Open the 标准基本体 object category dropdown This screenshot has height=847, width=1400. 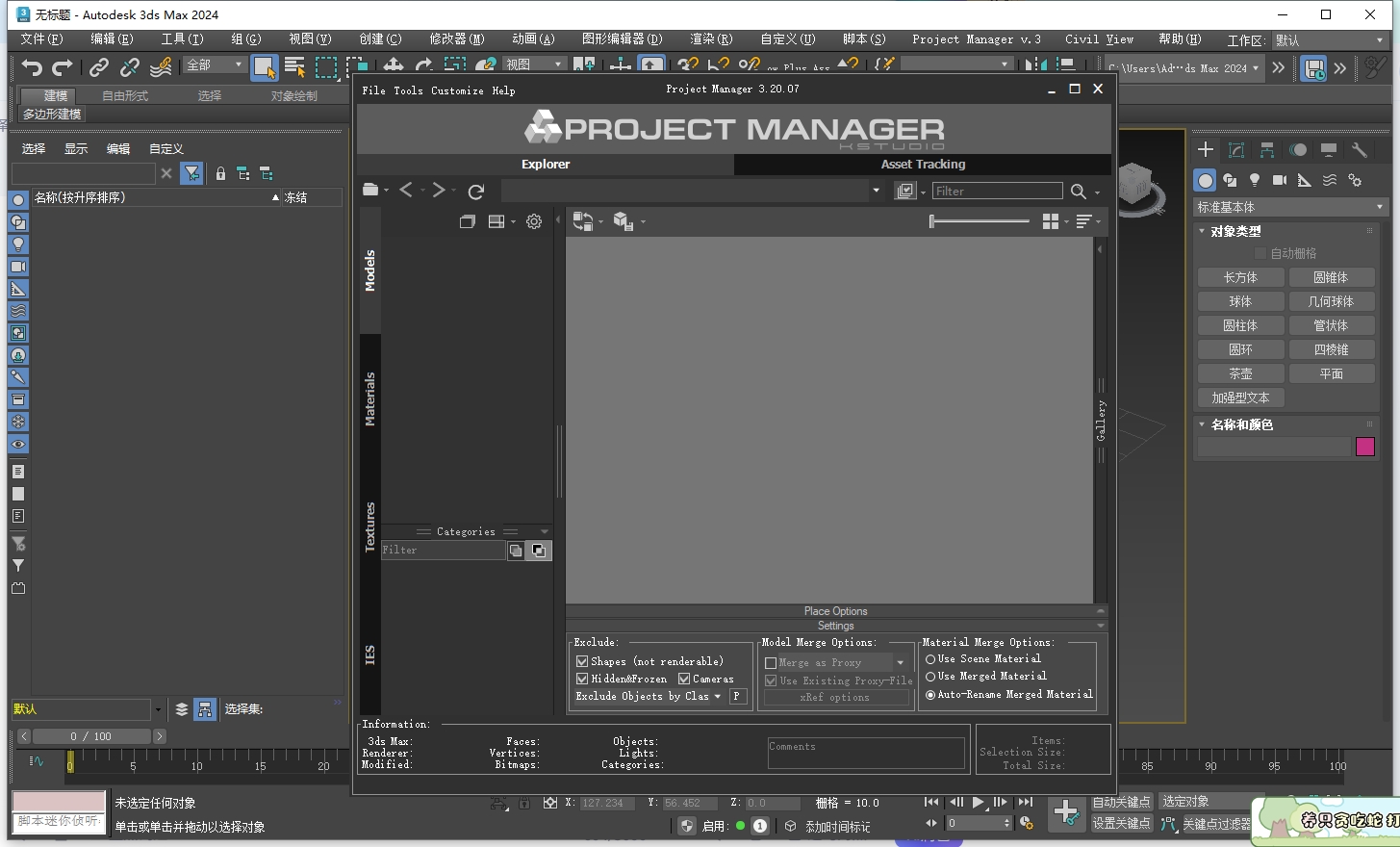click(x=1289, y=207)
